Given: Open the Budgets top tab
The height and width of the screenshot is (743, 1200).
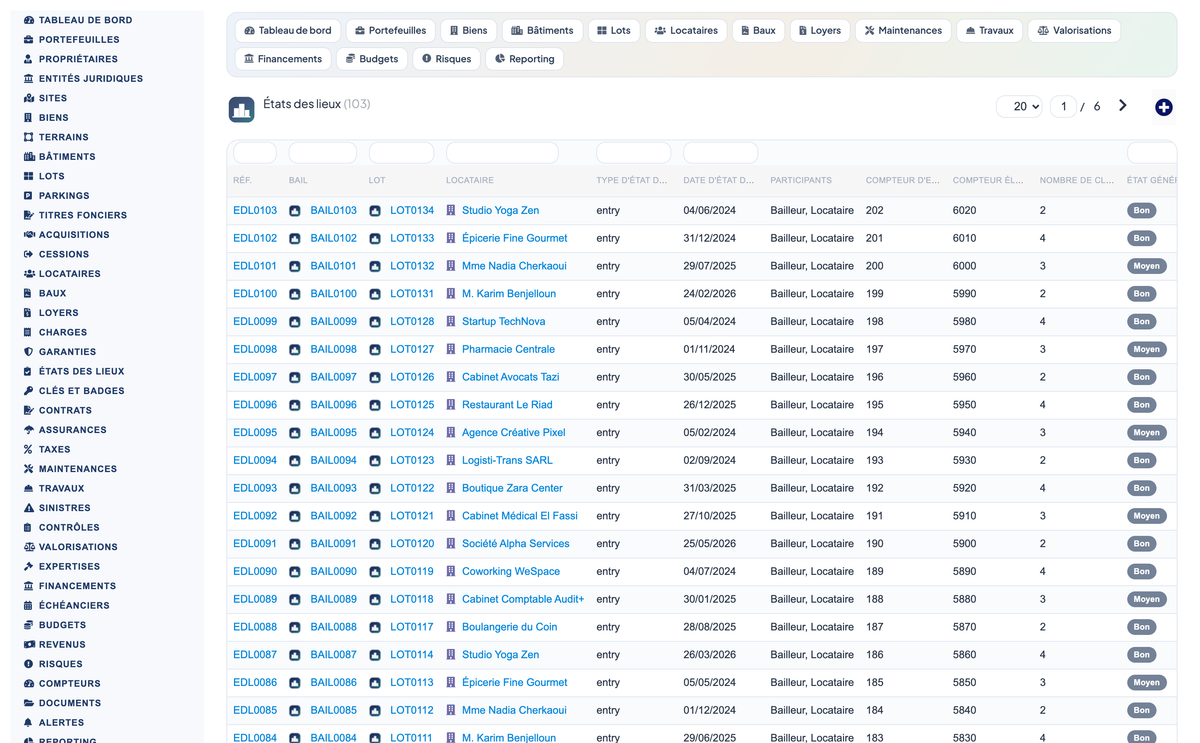Looking at the screenshot, I should tap(372, 59).
